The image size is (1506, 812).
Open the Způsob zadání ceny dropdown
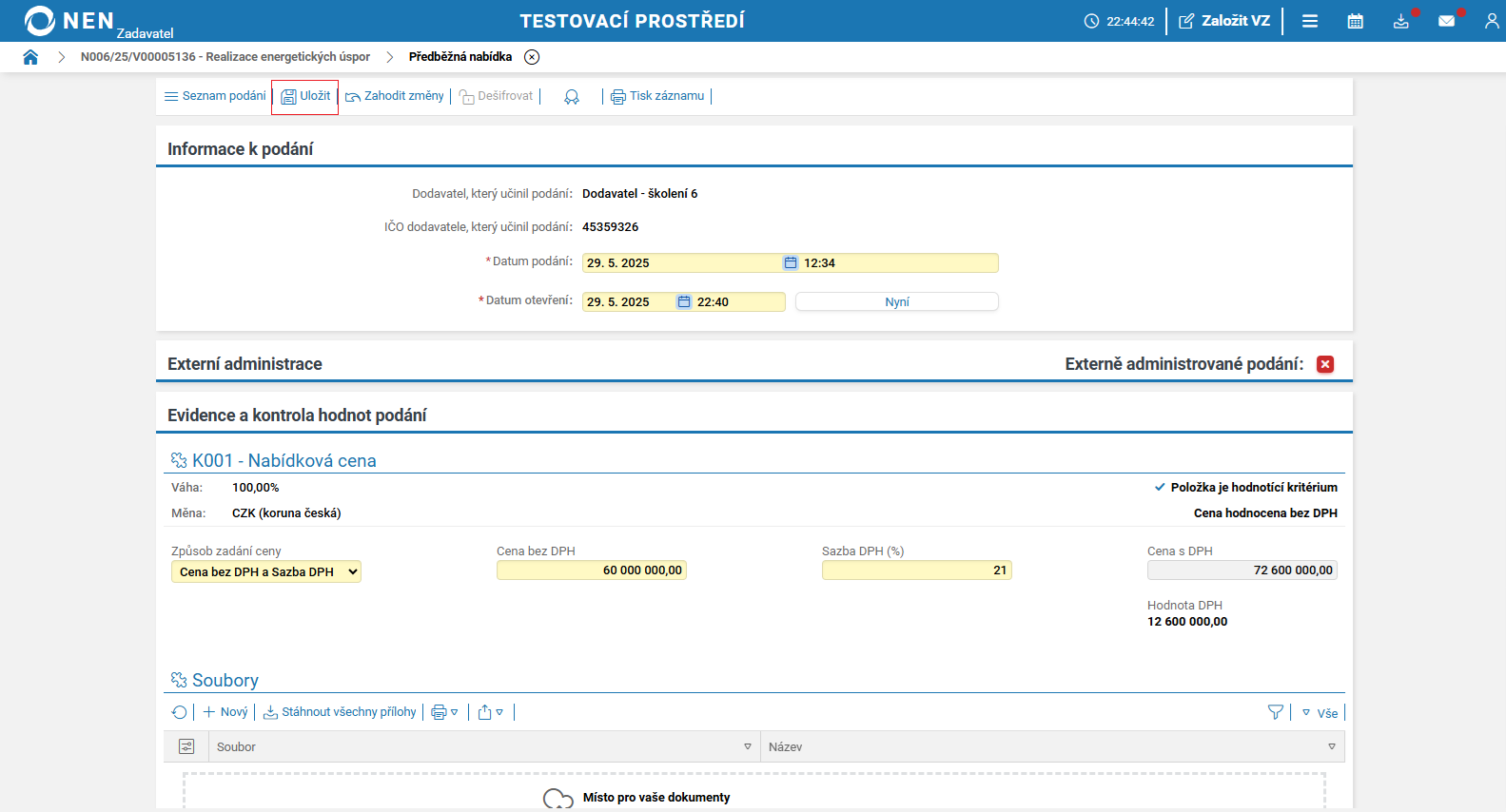click(266, 571)
